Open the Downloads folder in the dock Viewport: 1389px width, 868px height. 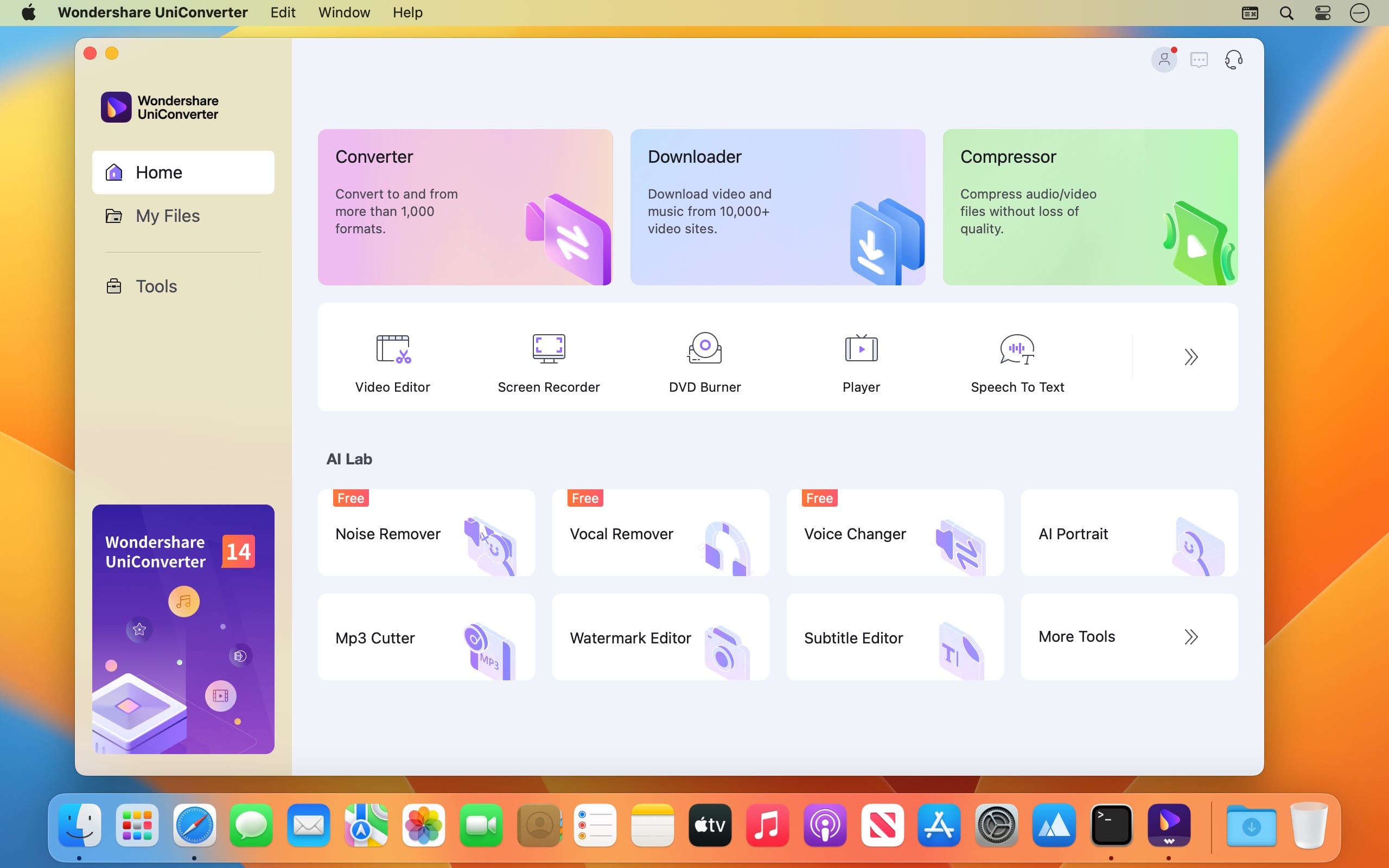pos(1251,825)
